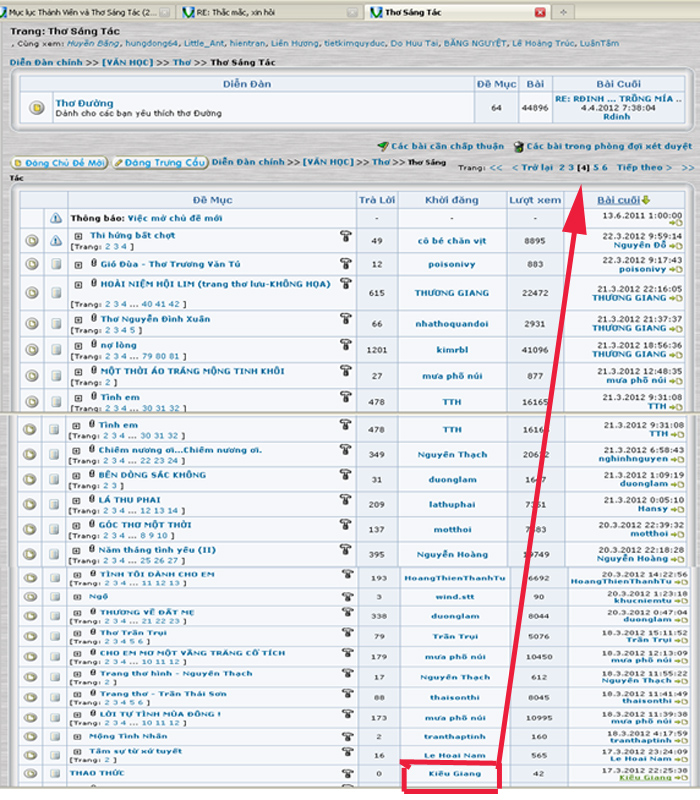Click the status icon in 'nợ lòng' row
This screenshot has width=700, height=800.
click(x=32, y=349)
